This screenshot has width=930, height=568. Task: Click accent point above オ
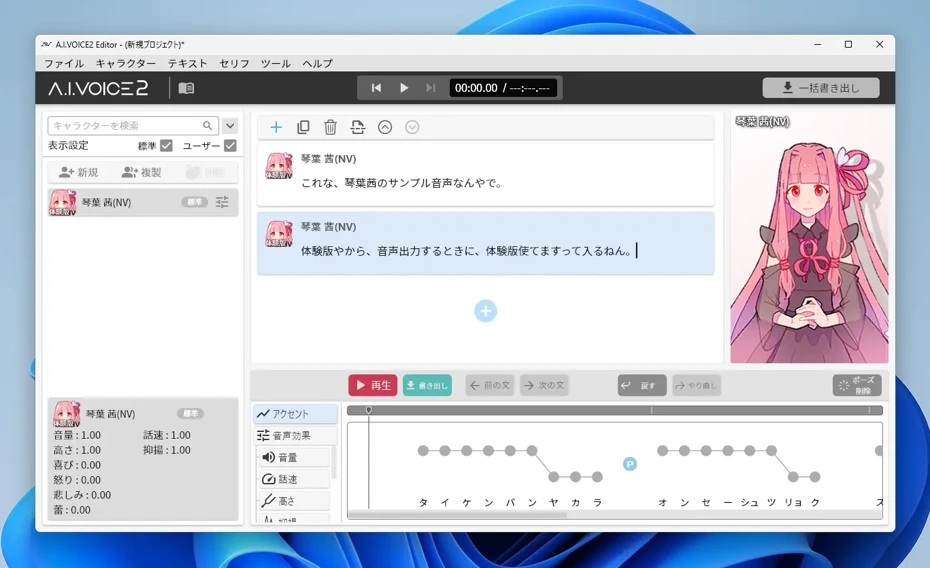(x=663, y=451)
